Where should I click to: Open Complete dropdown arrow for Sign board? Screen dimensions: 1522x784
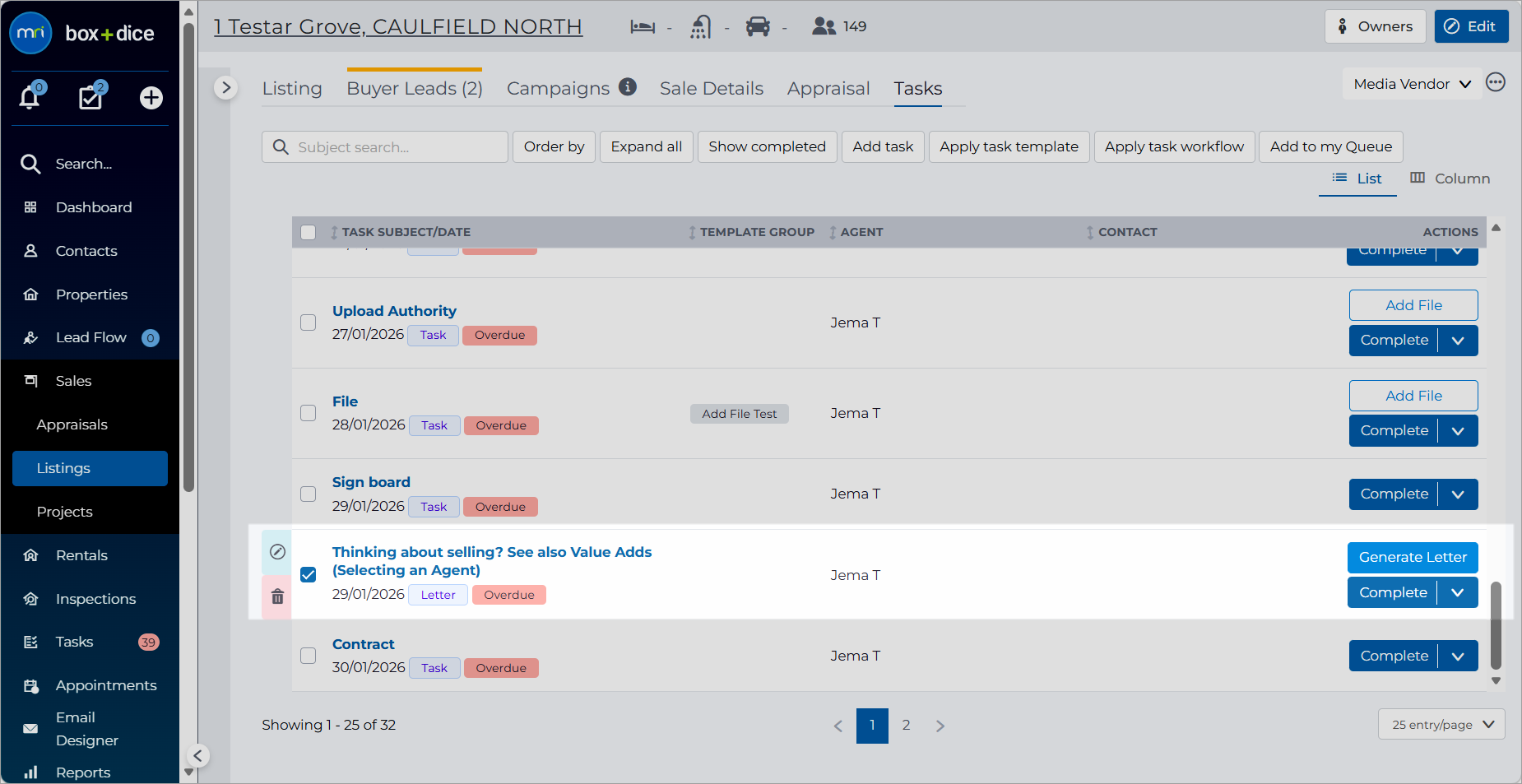click(x=1458, y=494)
